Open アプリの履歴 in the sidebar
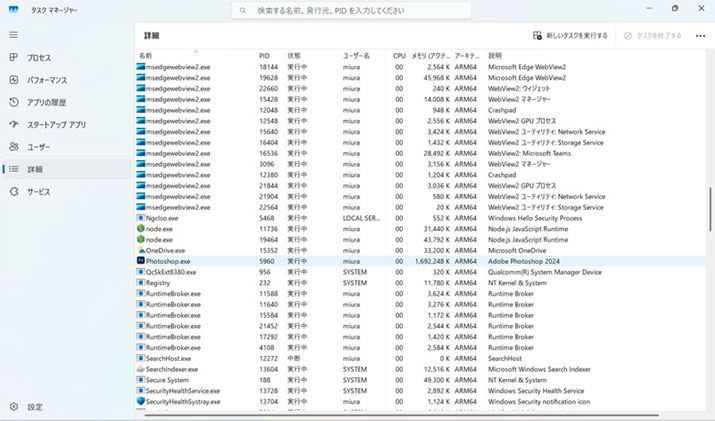715x421 pixels. [x=46, y=102]
